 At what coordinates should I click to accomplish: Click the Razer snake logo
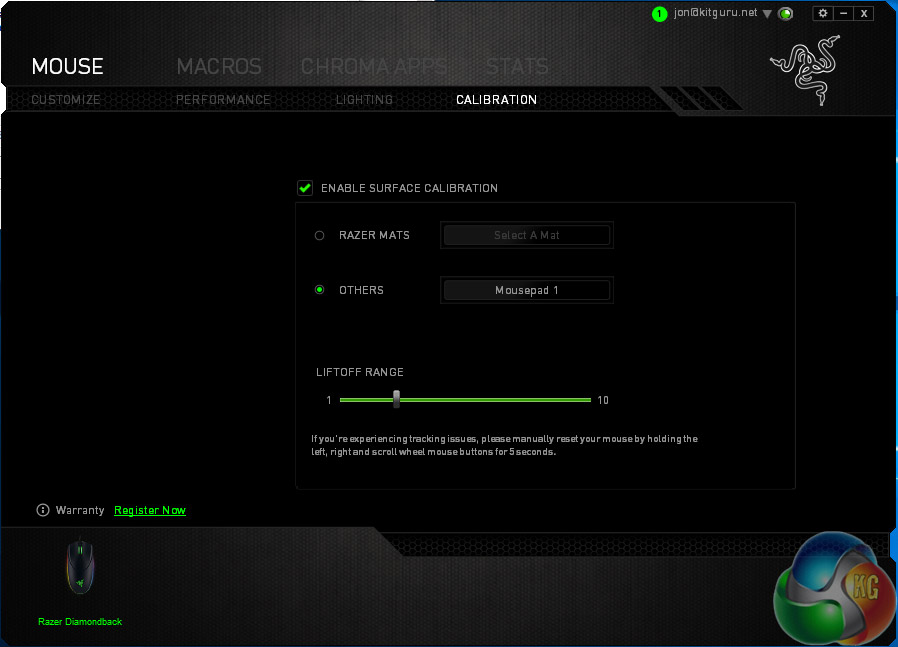806,70
